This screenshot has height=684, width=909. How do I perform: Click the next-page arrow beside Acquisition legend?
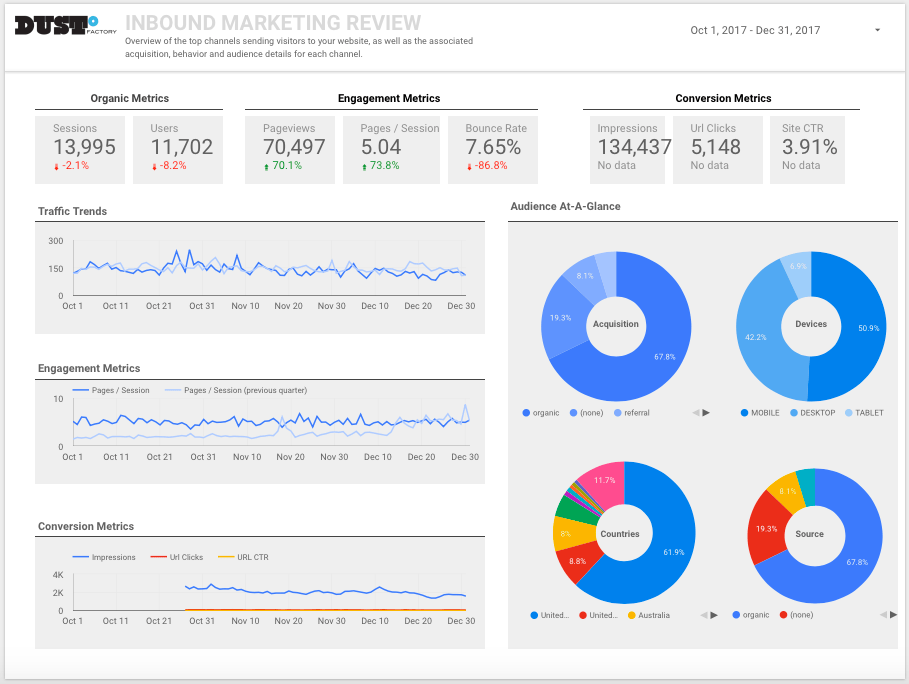point(706,412)
